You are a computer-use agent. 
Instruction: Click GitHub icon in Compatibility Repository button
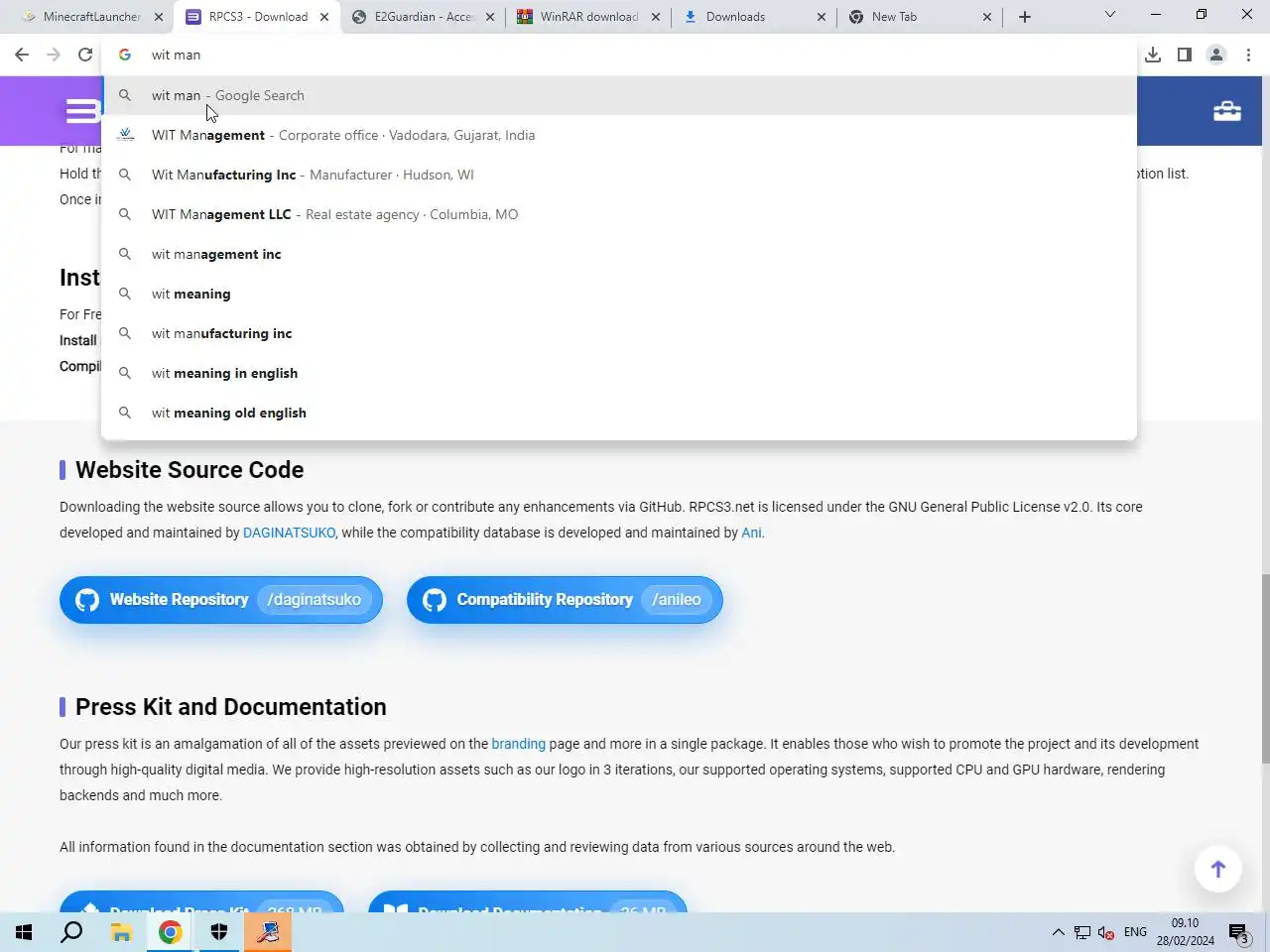click(435, 600)
